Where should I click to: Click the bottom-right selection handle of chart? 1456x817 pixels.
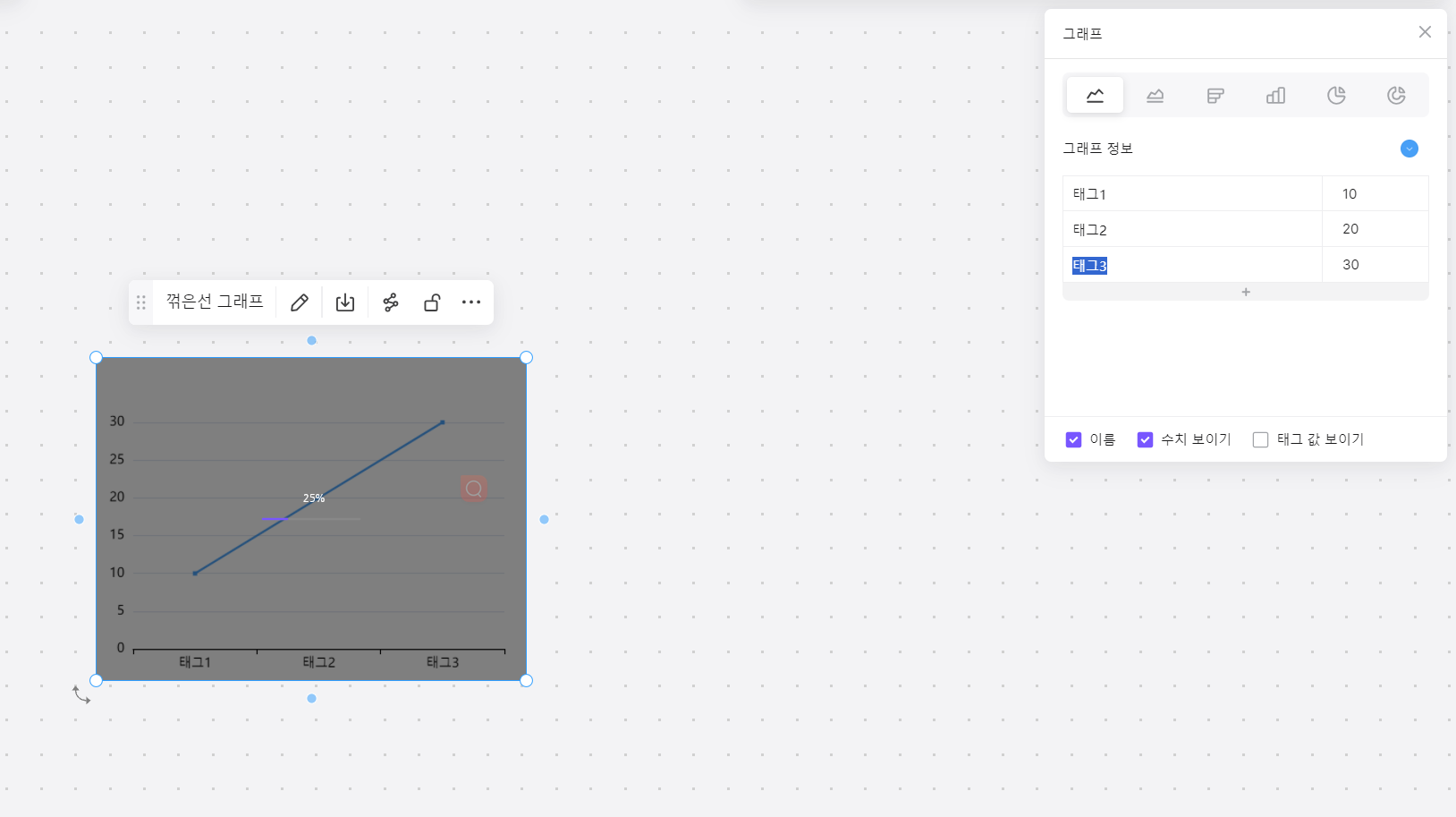pos(527,681)
